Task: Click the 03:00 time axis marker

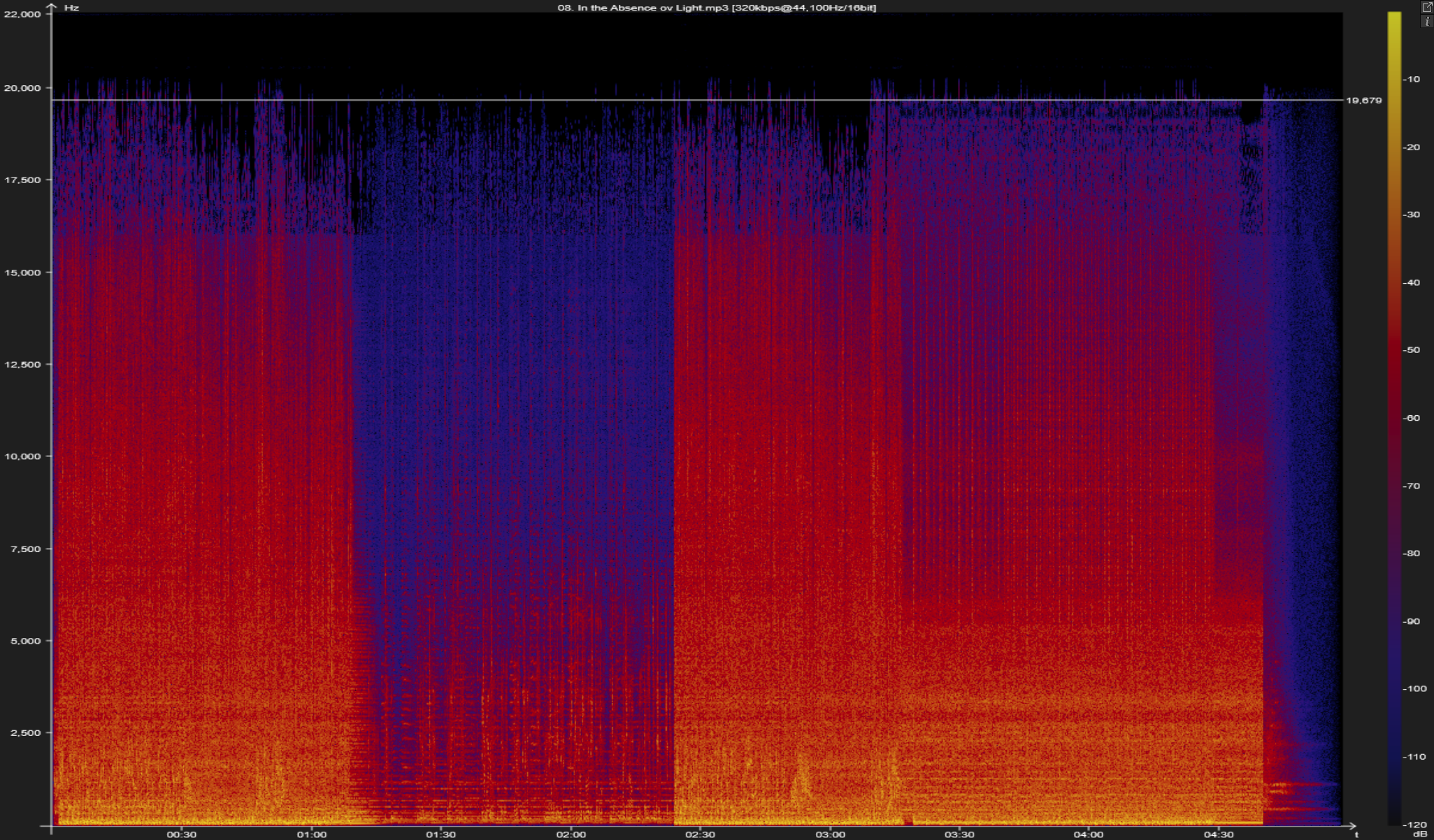Action: click(x=829, y=834)
